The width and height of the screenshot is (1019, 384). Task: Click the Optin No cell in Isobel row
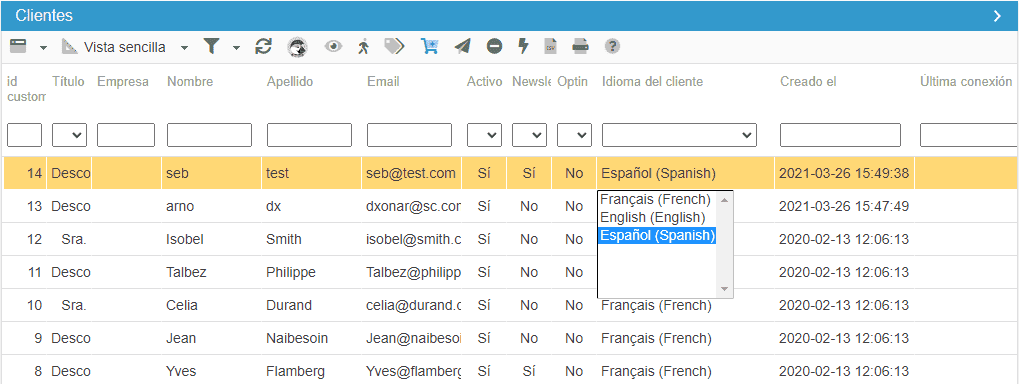(574, 239)
